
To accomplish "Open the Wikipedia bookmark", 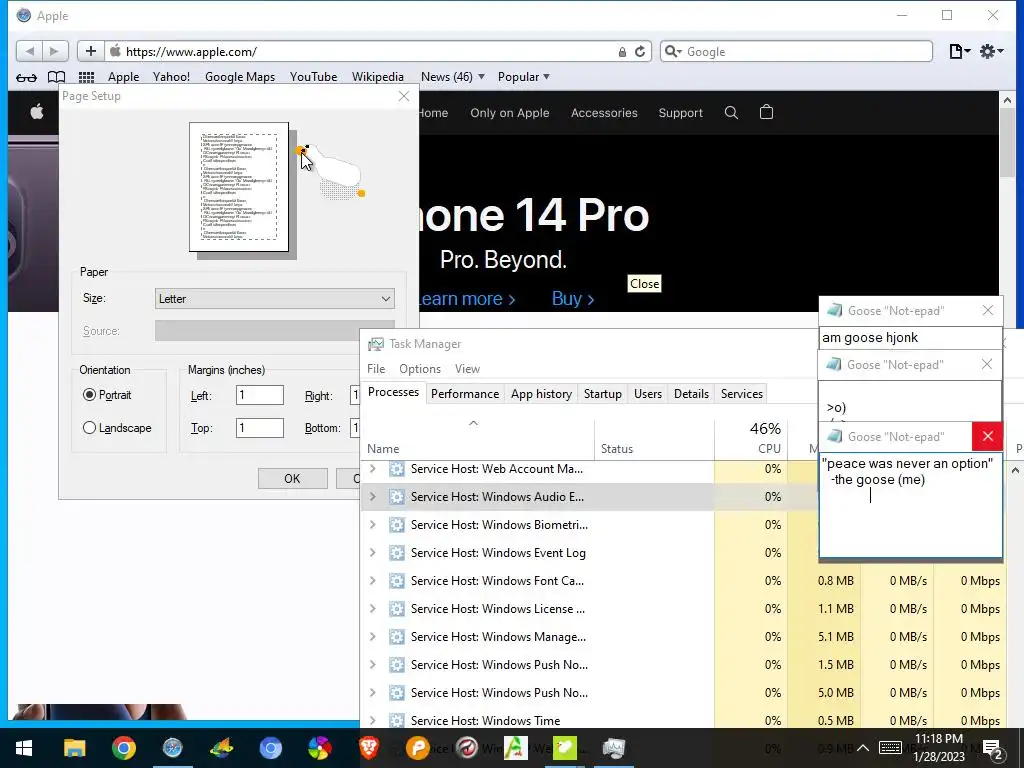I will pyautogui.click(x=377, y=77).
